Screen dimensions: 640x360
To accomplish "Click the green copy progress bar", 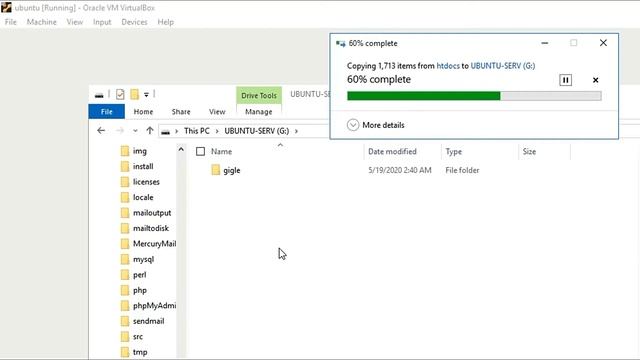I will (474, 96).
